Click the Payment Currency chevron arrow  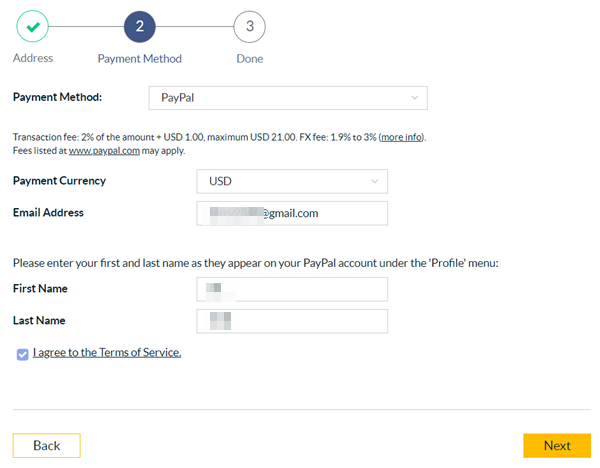click(375, 181)
